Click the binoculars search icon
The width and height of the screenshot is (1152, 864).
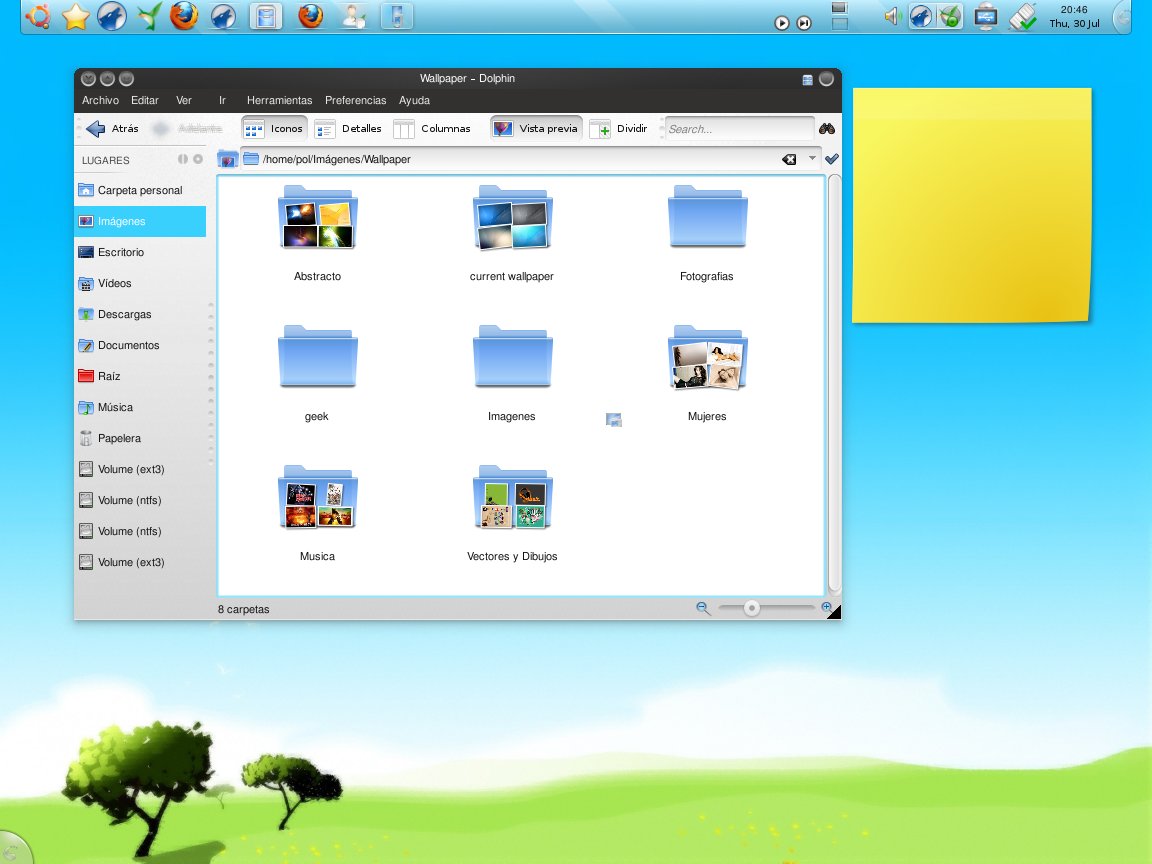827,129
